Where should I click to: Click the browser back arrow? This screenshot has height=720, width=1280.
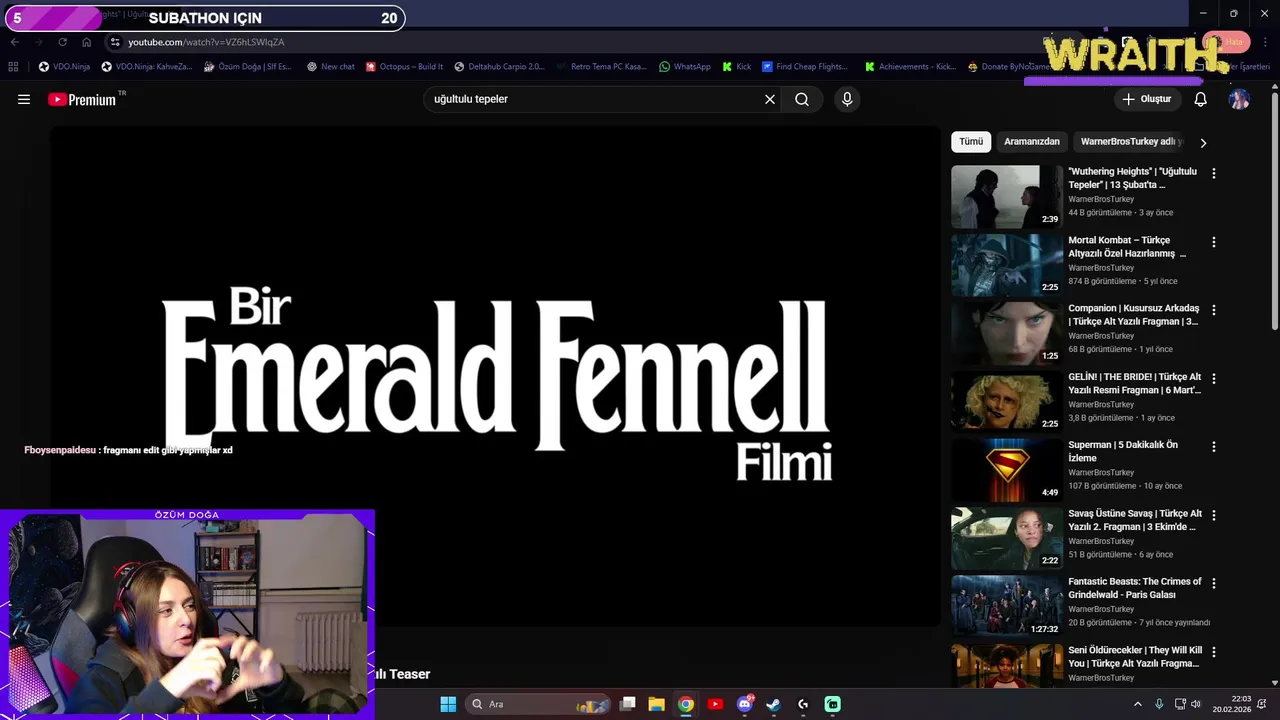14,42
